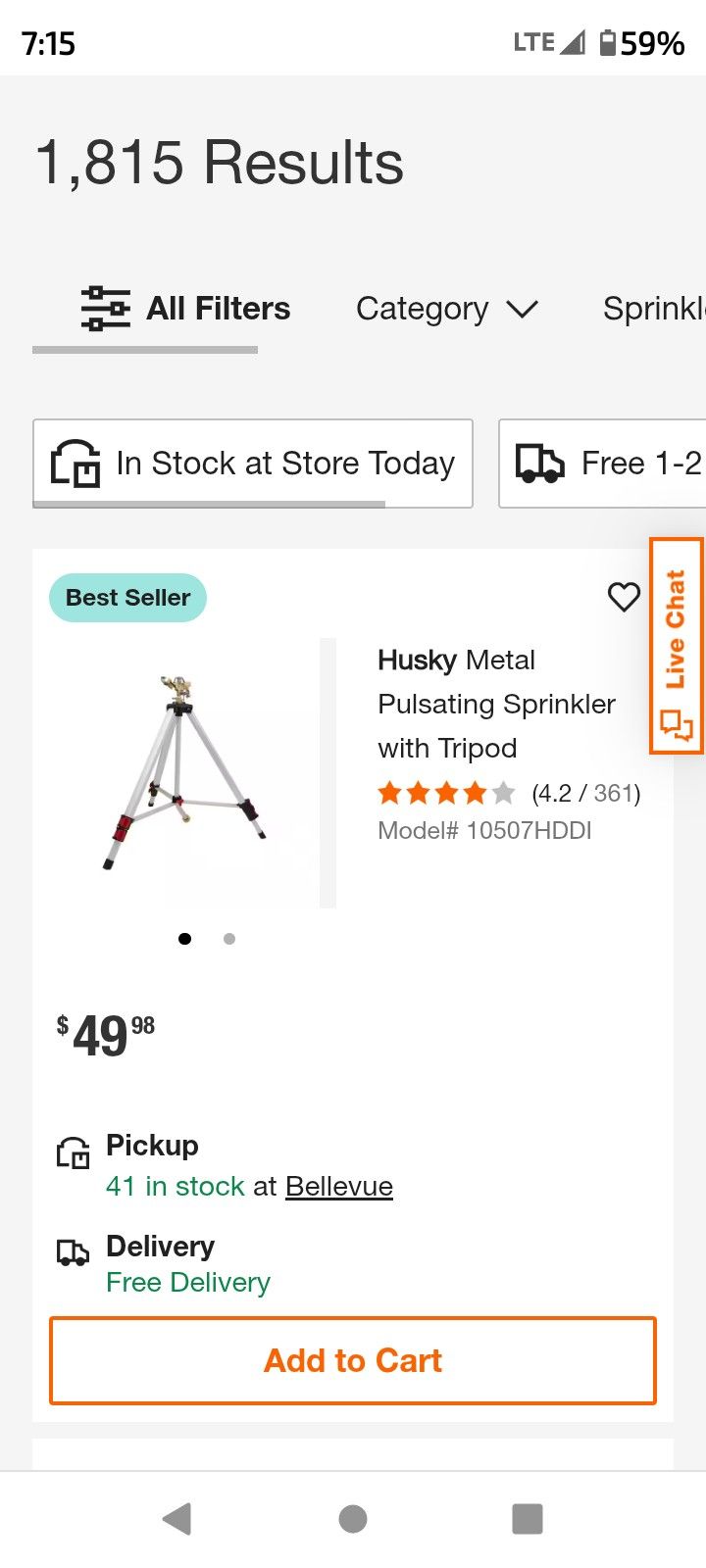The height and width of the screenshot is (1568, 706).
Task: Tap the store bag icon on In Stock filter
Action: click(73, 463)
